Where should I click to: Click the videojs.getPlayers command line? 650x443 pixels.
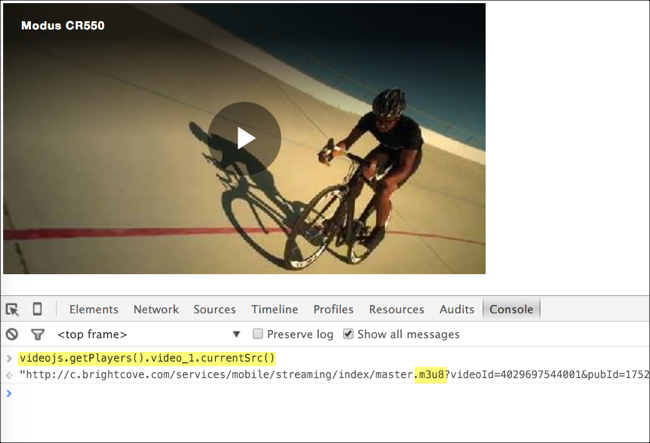[146, 358]
